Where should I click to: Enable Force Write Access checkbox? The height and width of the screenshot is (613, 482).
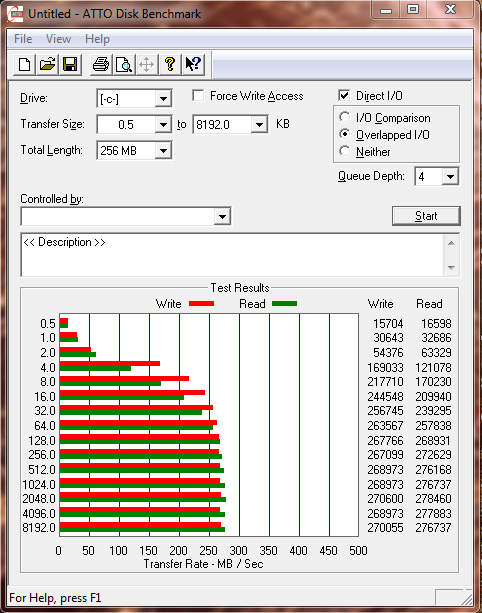tap(198, 95)
